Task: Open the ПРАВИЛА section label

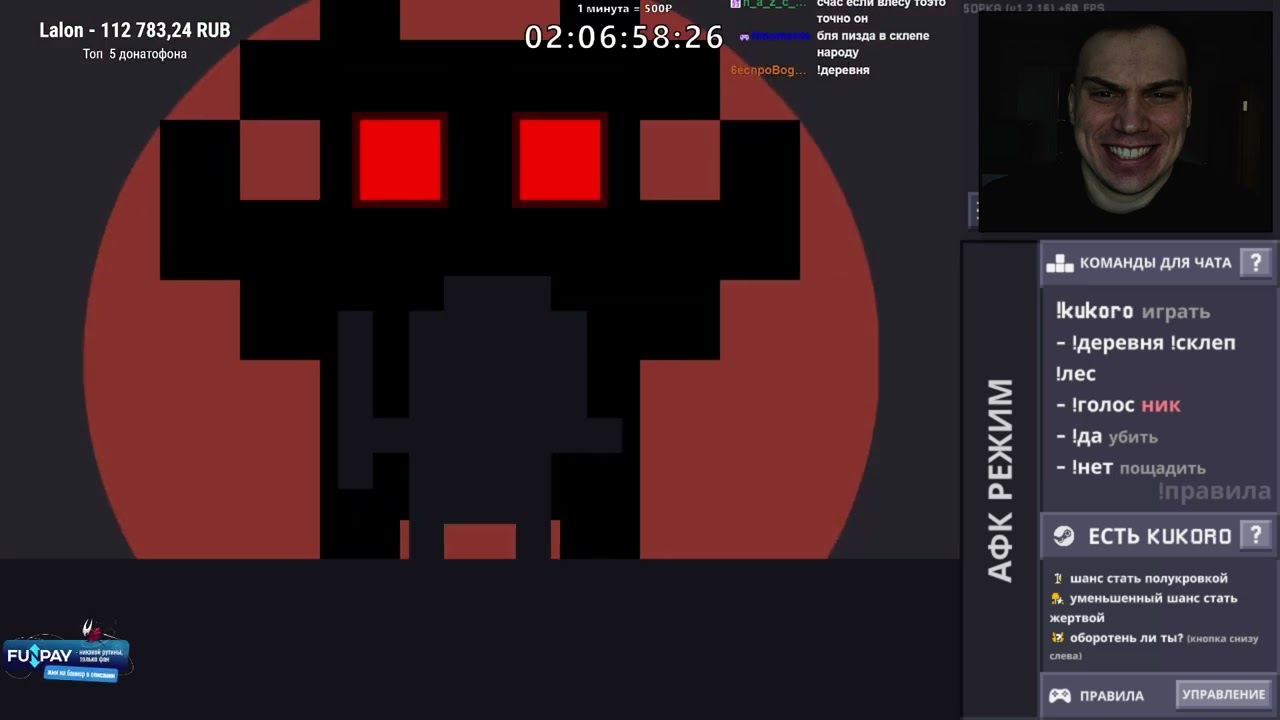Action: point(1111,696)
